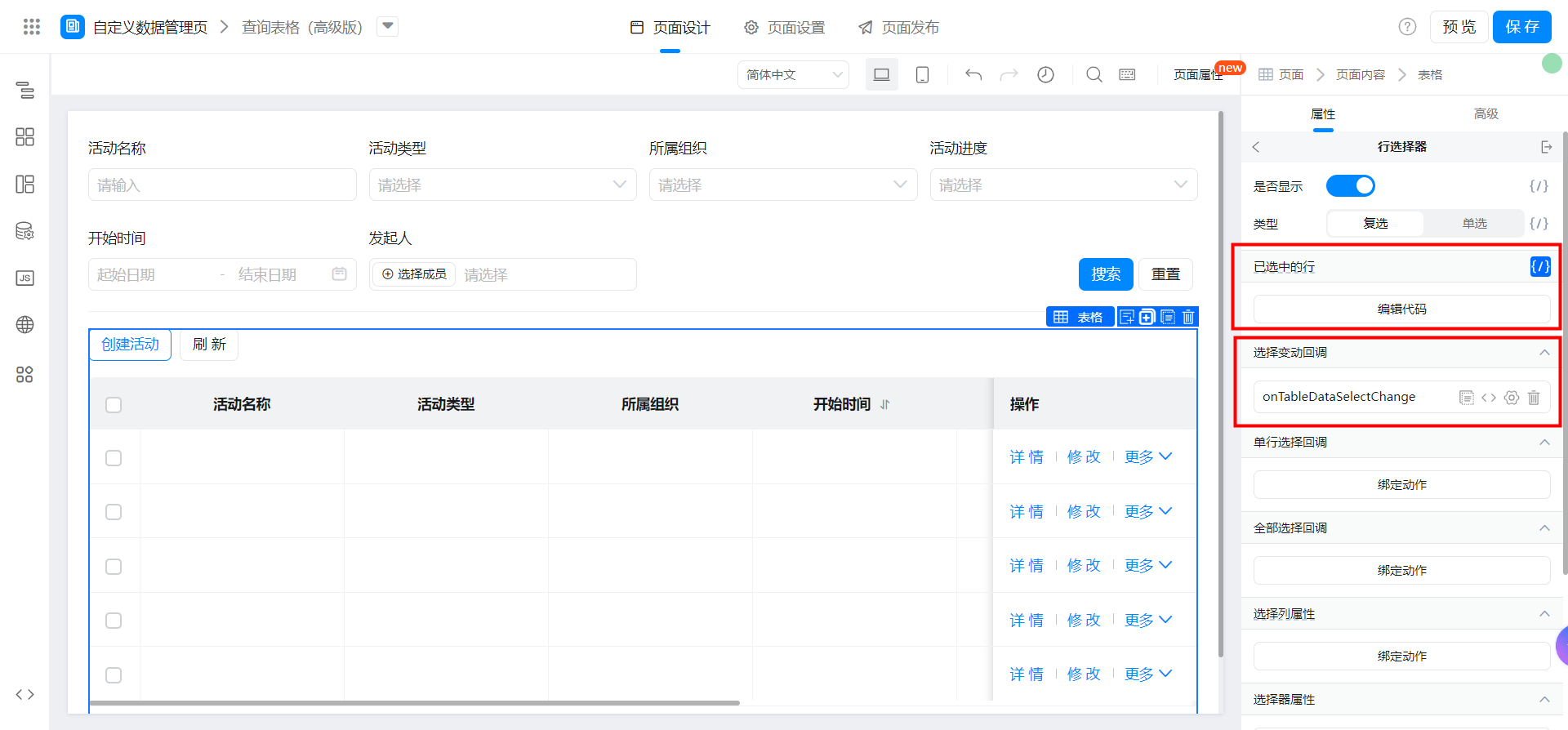
Task: Open the 所属组织 select dropdown
Action: (783, 185)
